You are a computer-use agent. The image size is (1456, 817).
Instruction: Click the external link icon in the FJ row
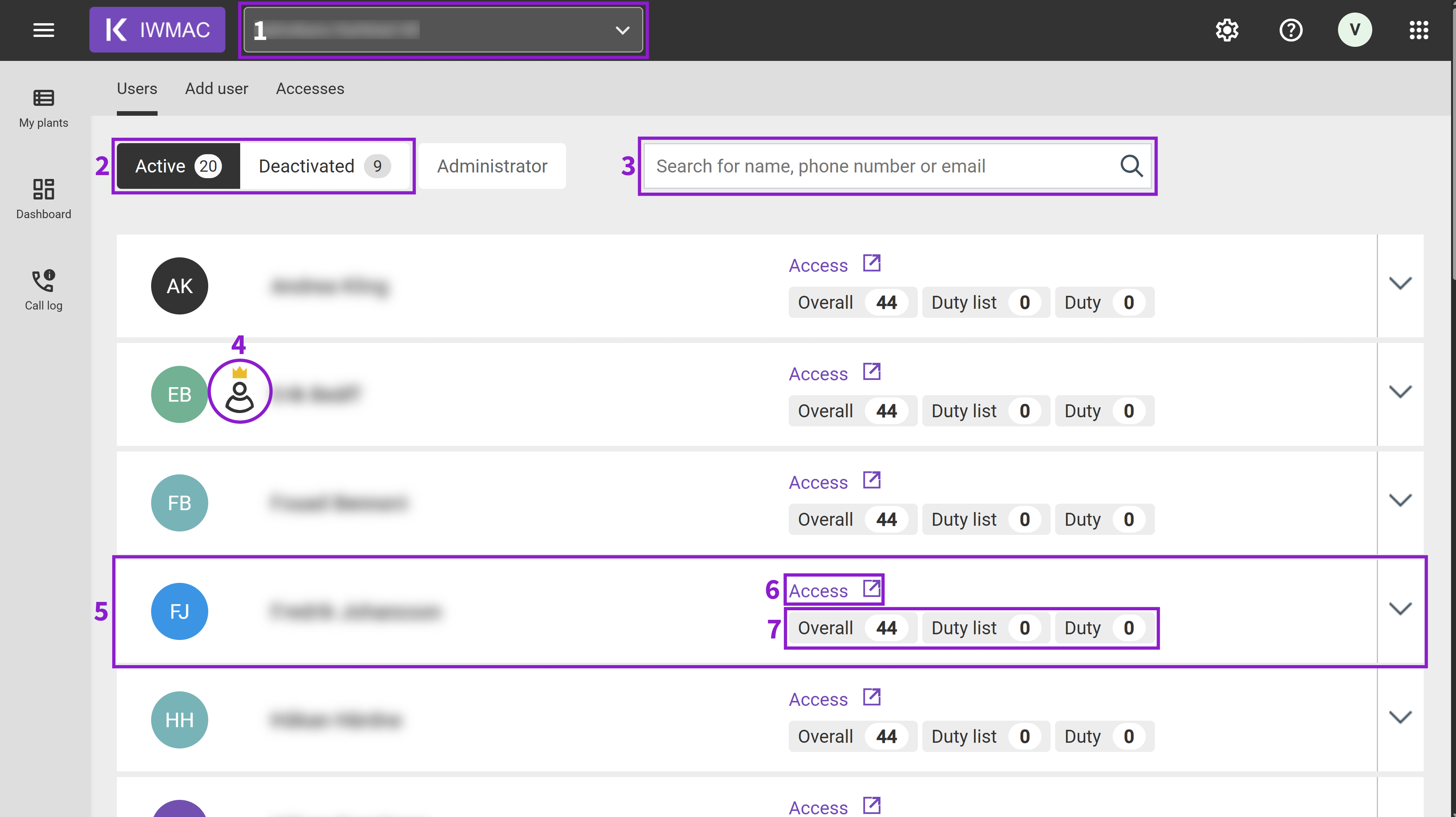[872, 589]
